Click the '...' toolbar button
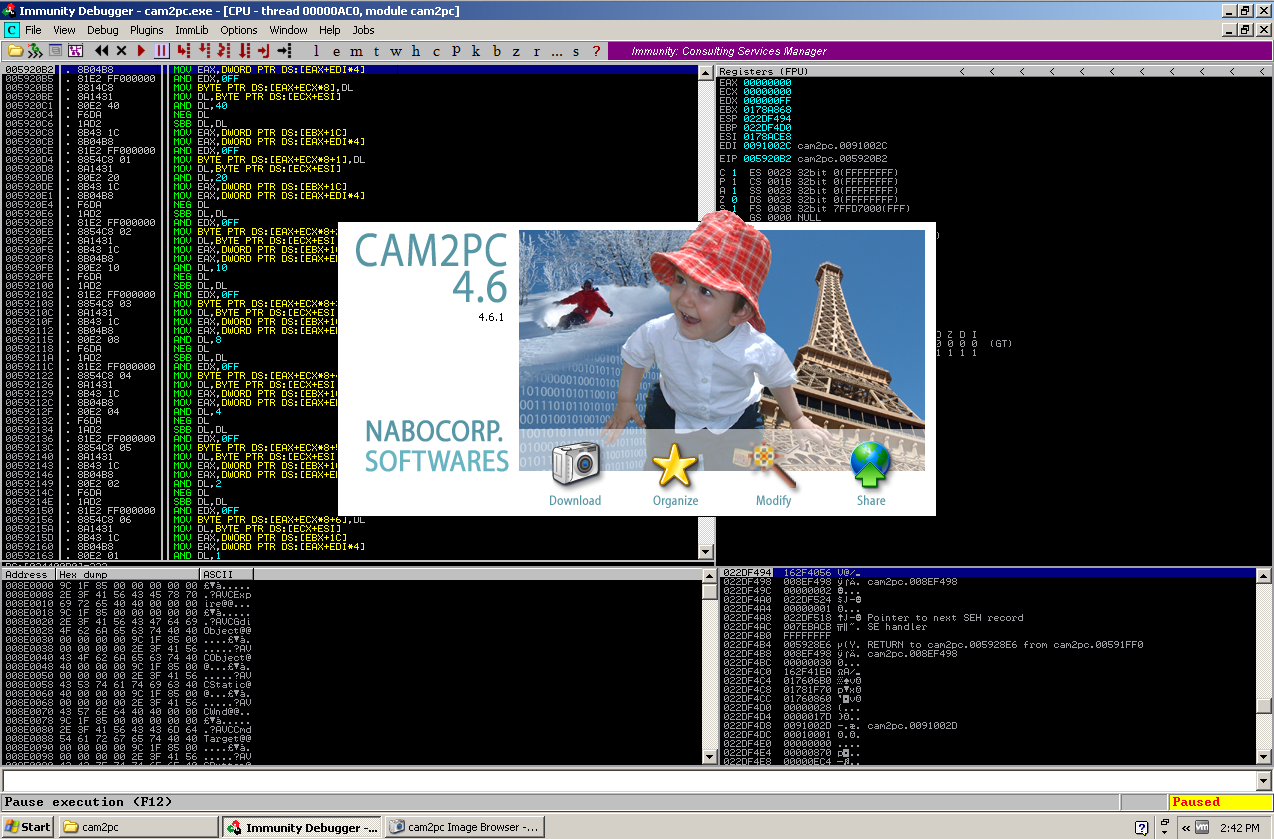This screenshot has height=839, width=1274. 556,50
